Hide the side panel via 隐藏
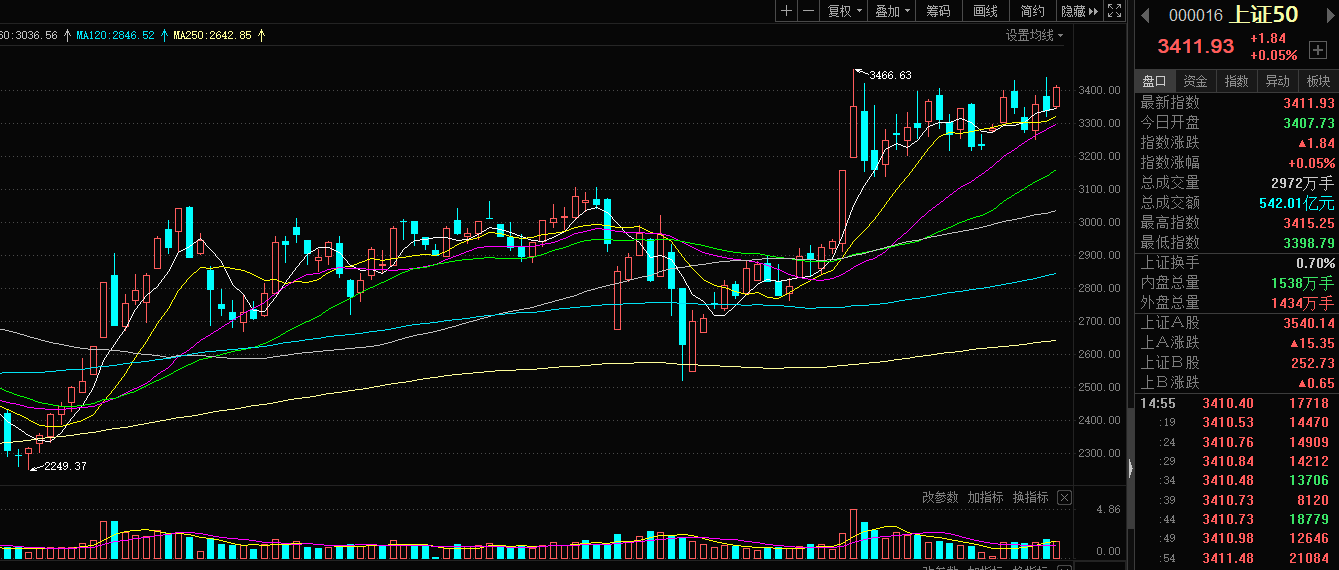1339x570 pixels. click(x=1080, y=11)
